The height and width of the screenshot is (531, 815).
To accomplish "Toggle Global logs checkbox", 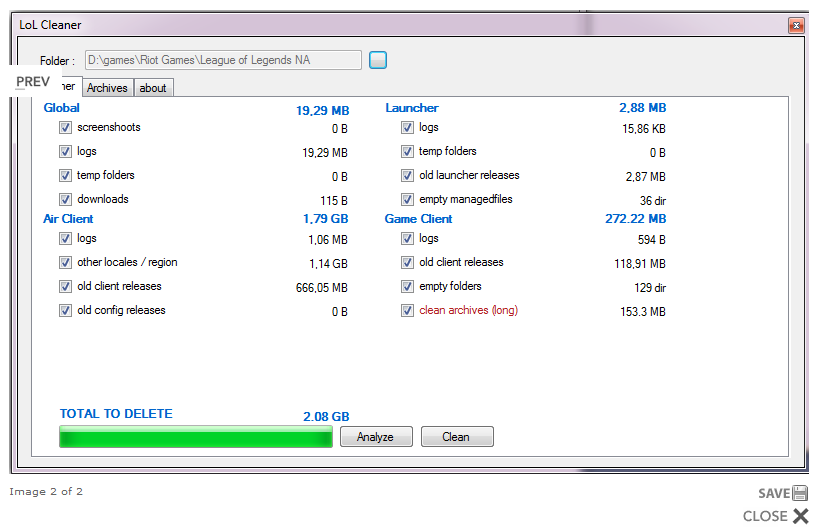I will coord(65,152).
